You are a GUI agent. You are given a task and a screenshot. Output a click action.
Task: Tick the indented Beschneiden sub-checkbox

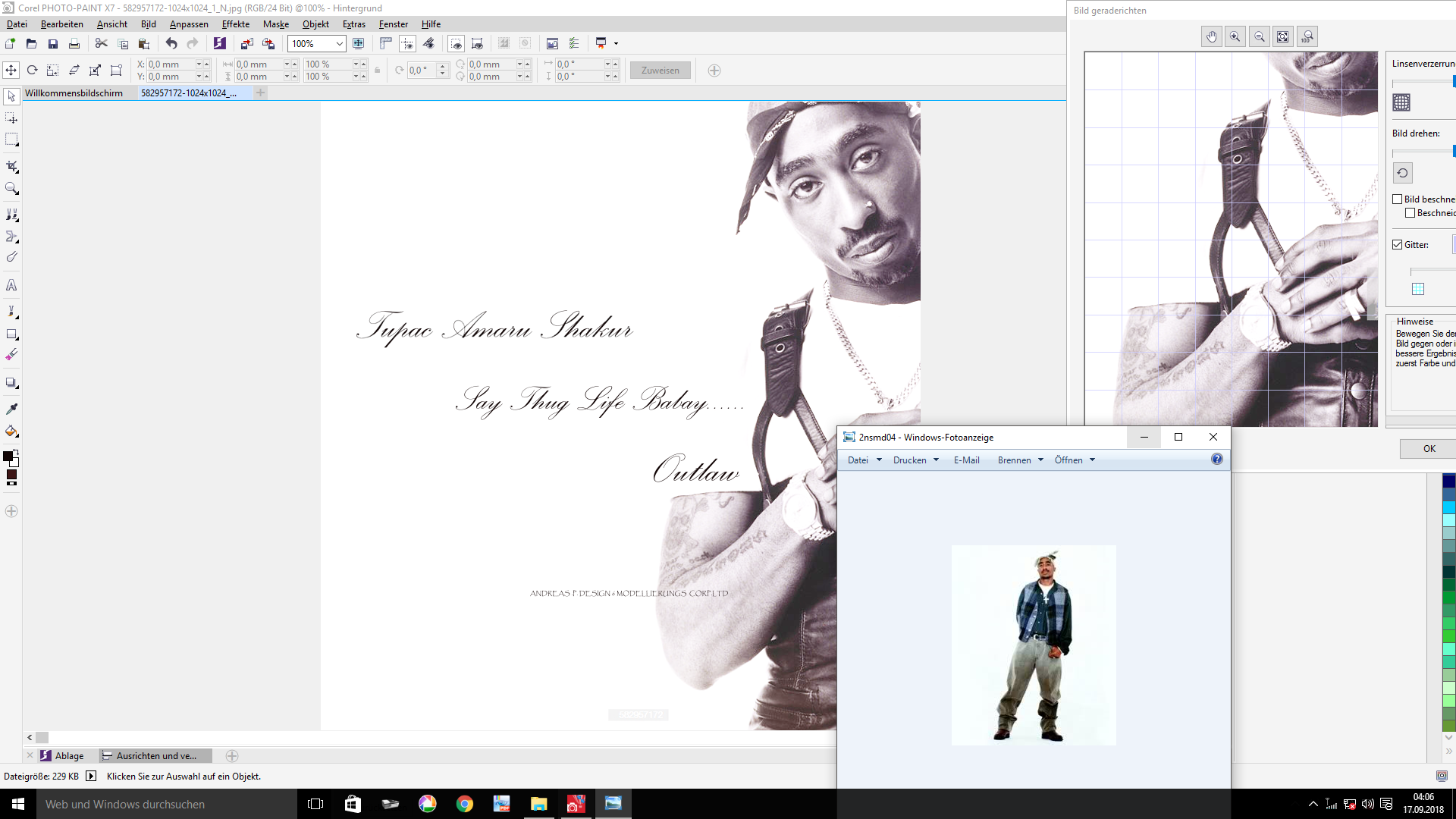[1410, 213]
